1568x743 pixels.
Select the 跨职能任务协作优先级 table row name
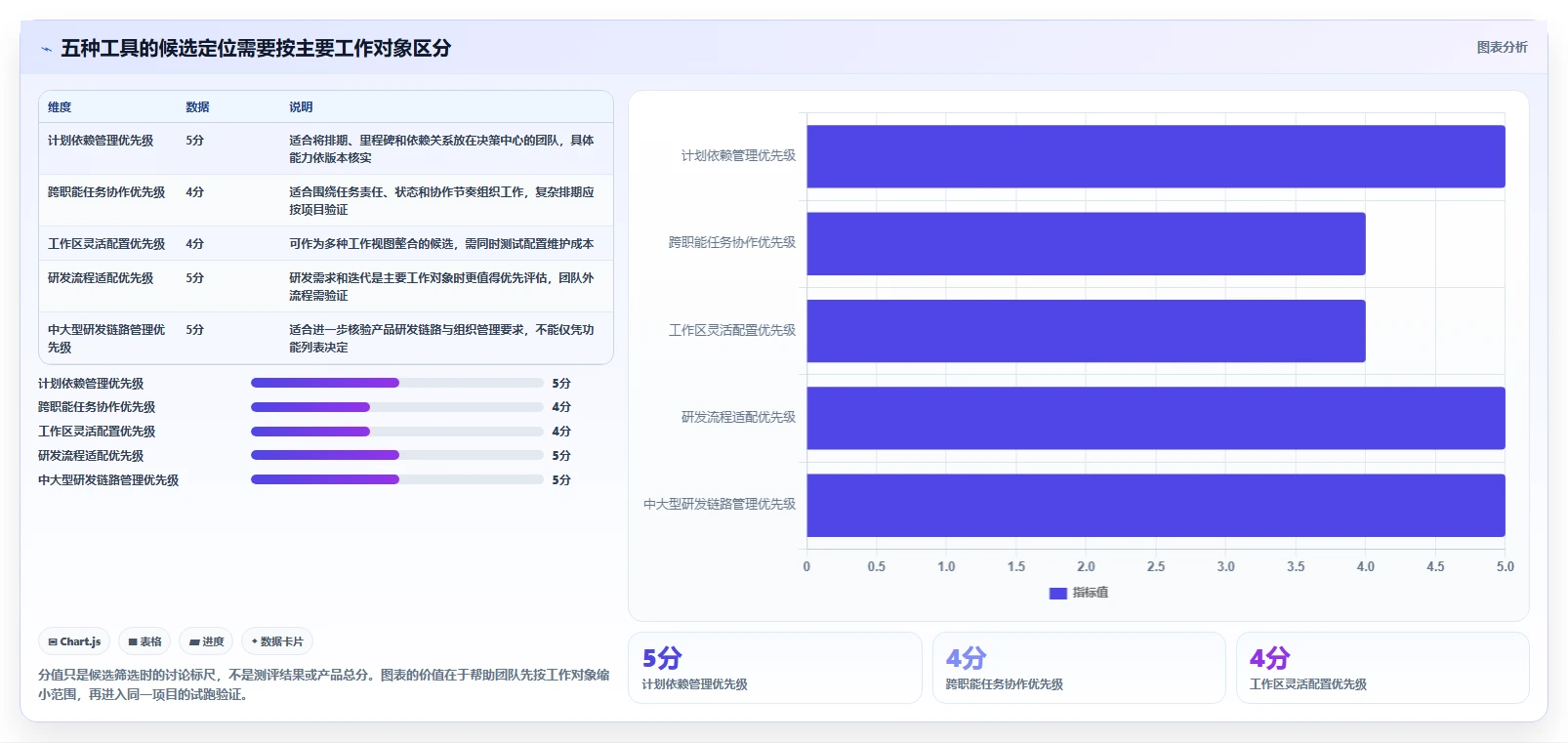[x=106, y=192]
